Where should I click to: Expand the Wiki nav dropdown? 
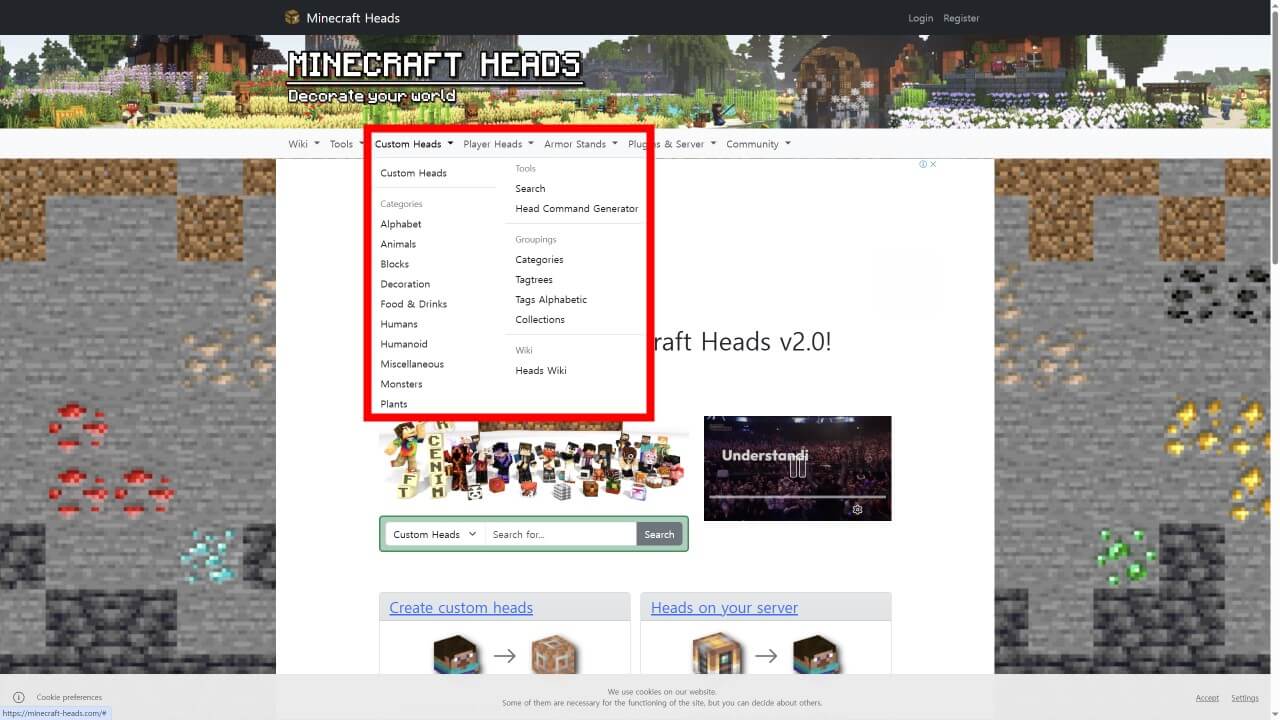pyautogui.click(x=304, y=144)
